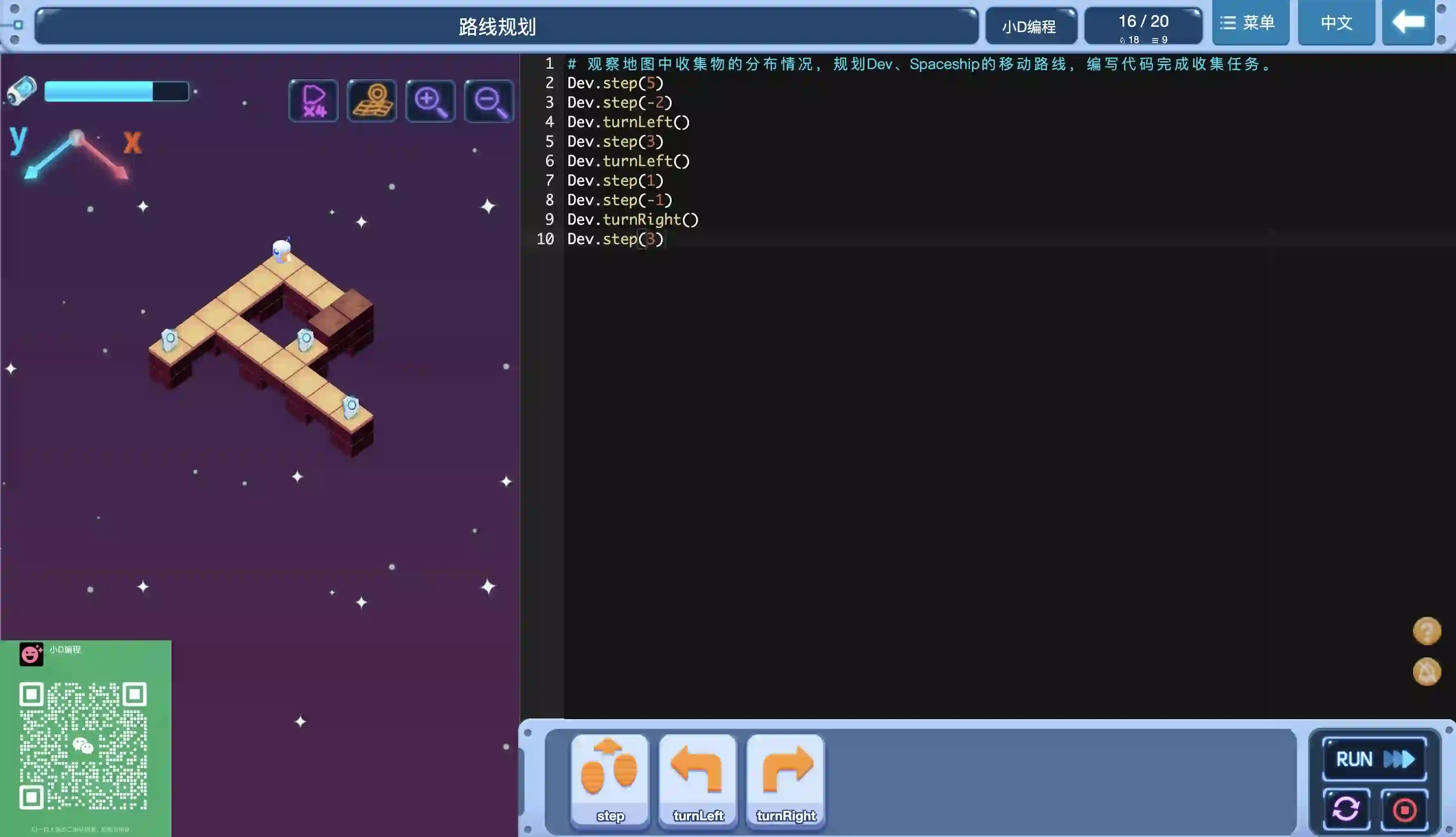Place cursor on line 10 Dev.step(3)
The width and height of the screenshot is (1456, 837).
pyautogui.click(x=615, y=239)
